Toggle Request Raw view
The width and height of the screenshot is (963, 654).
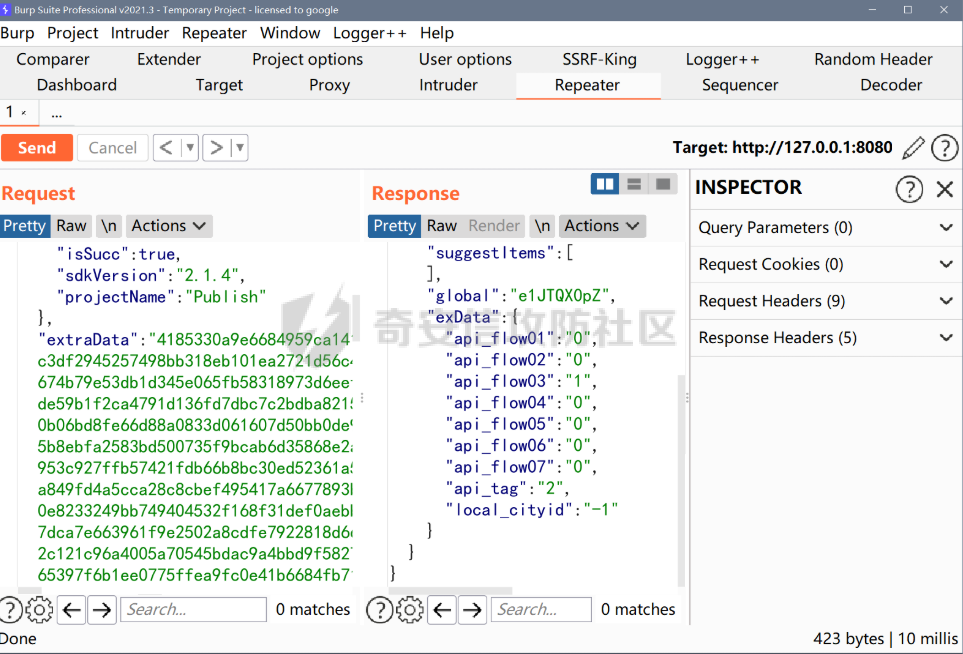click(71, 226)
